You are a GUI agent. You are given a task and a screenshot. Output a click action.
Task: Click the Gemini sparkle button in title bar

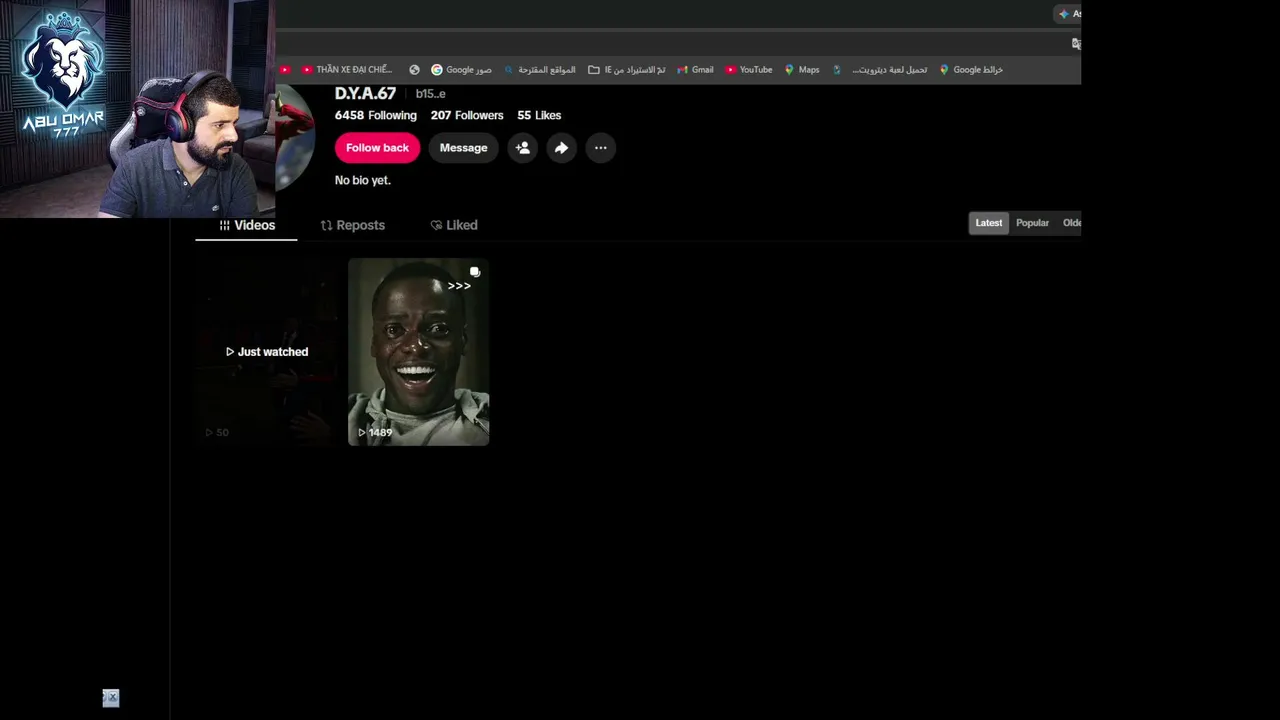[x=1069, y=14]
